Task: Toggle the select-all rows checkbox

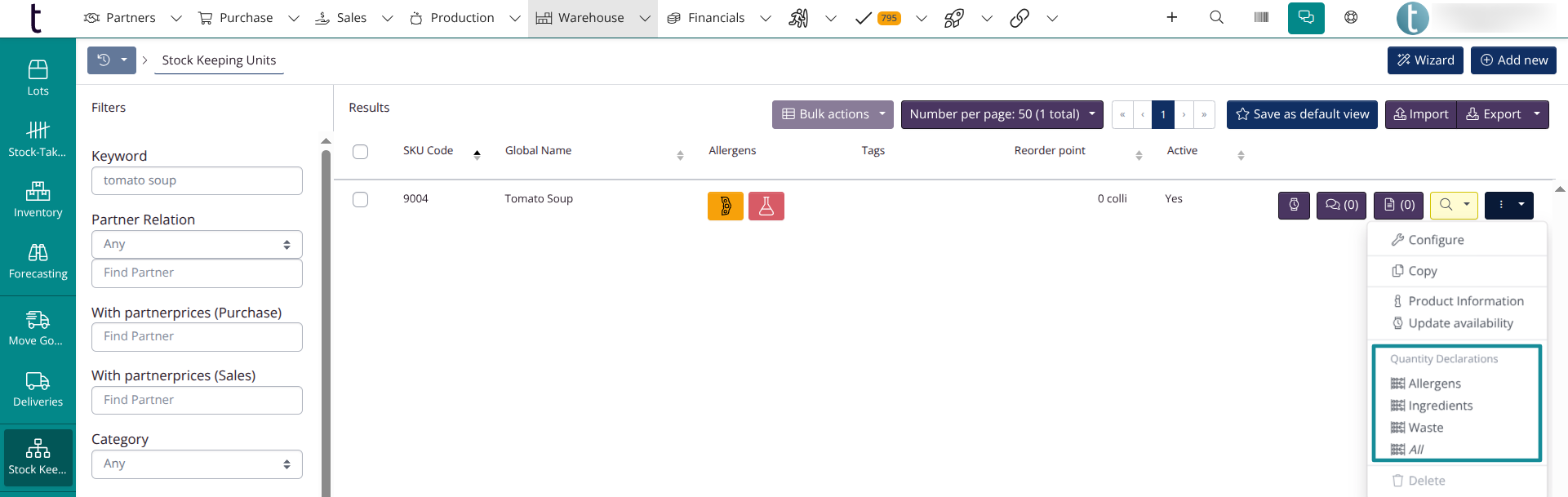Action: (360, 152)
